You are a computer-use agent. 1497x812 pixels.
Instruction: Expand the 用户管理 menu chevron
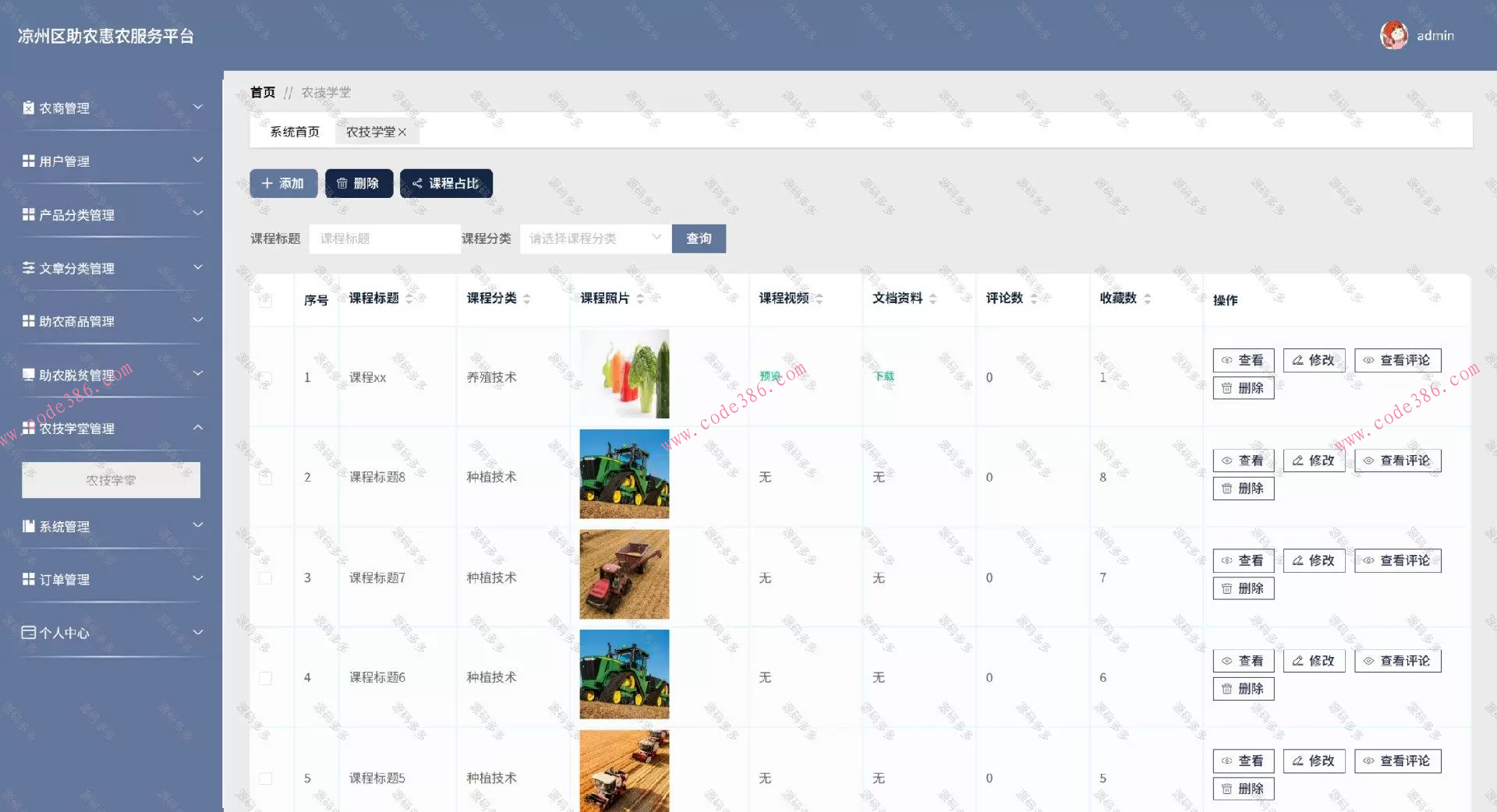pos(198,160)
